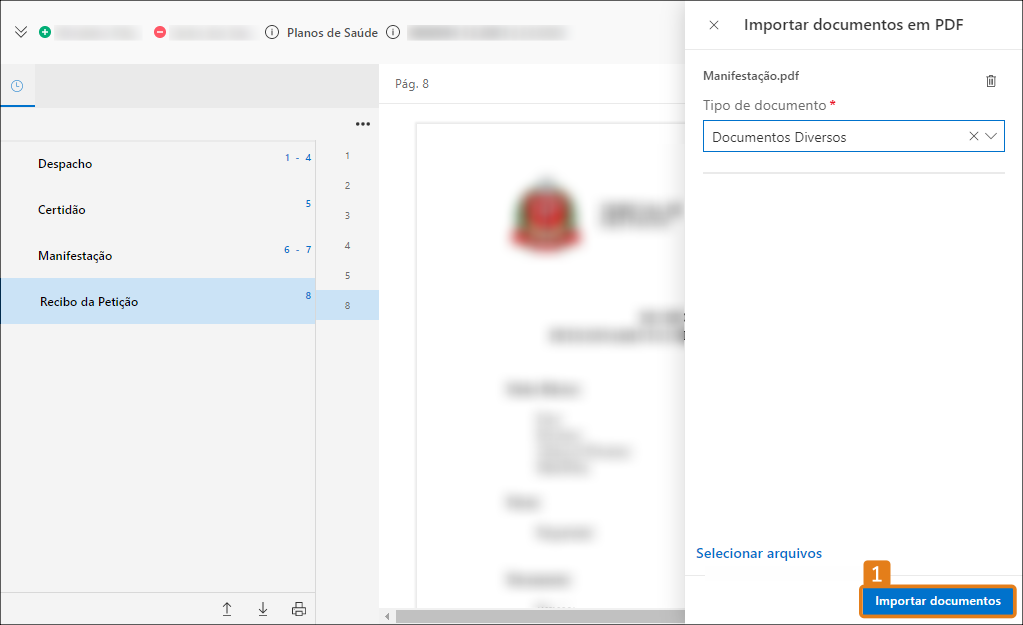Image resolution: width=1023 pixels, height=625 pixels.
Task: Open print options via the printer icon
Action: 298,608
